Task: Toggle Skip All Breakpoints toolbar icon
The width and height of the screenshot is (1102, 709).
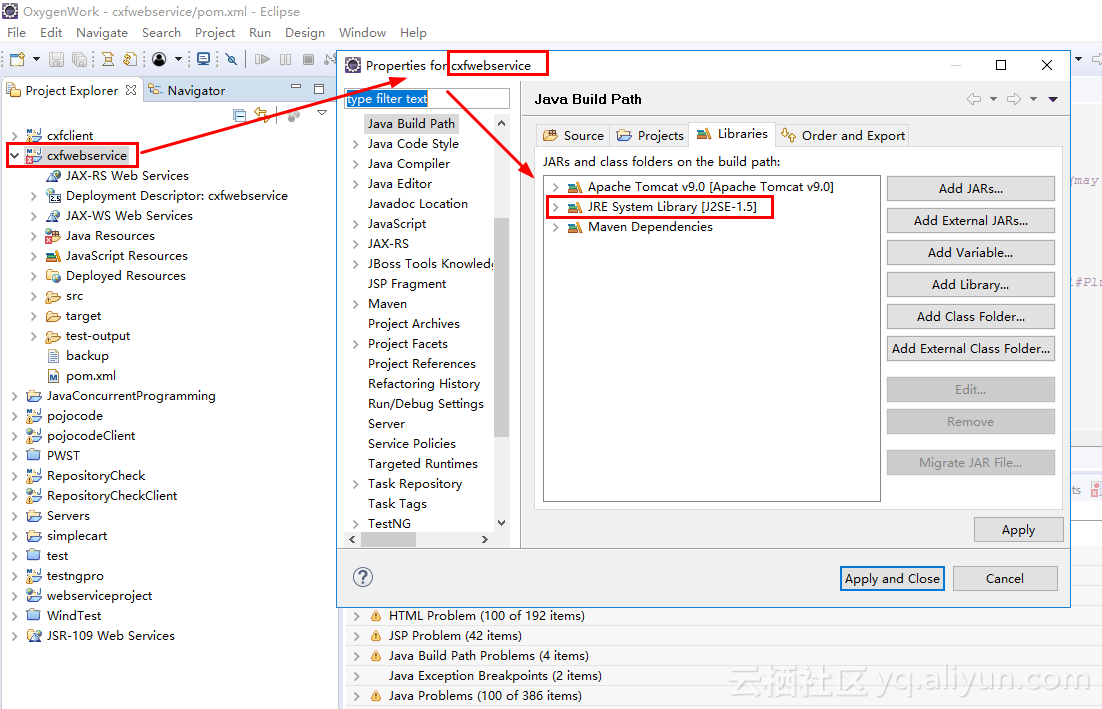Action: click(231, 60)
